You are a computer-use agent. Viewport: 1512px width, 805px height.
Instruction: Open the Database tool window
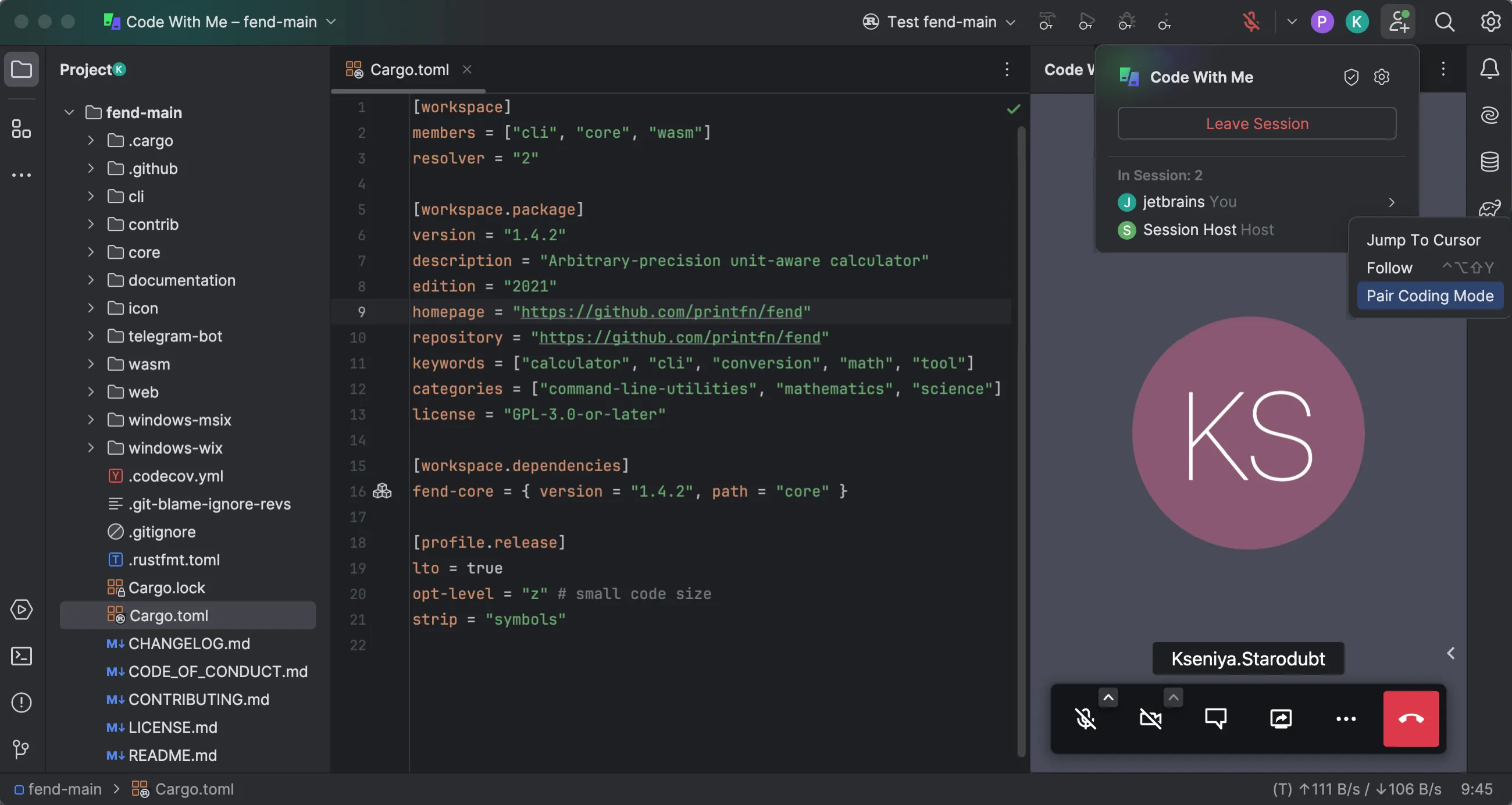click(1489, 162)
